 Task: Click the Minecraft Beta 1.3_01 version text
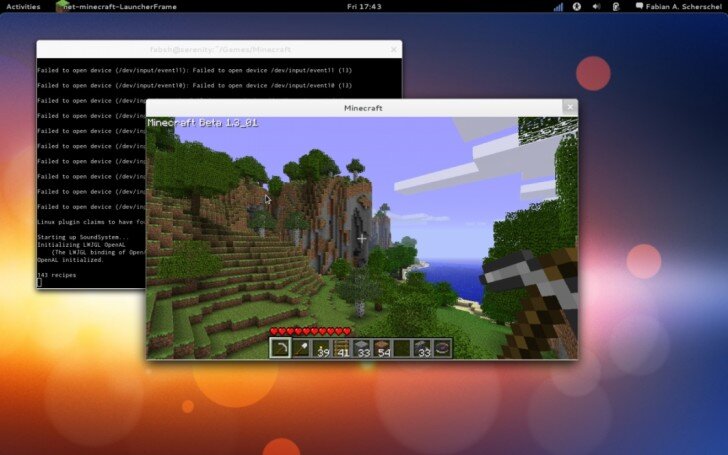pyautogui.click(x=202, y=123)
